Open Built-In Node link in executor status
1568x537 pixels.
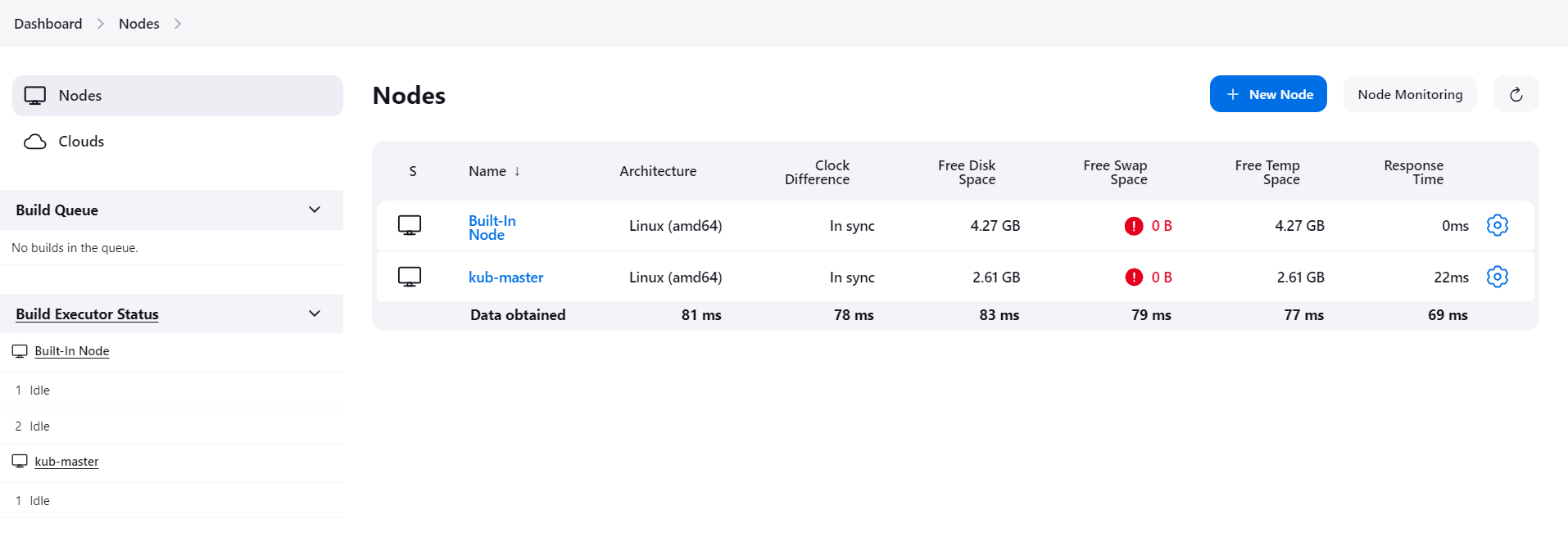point(72,351)
